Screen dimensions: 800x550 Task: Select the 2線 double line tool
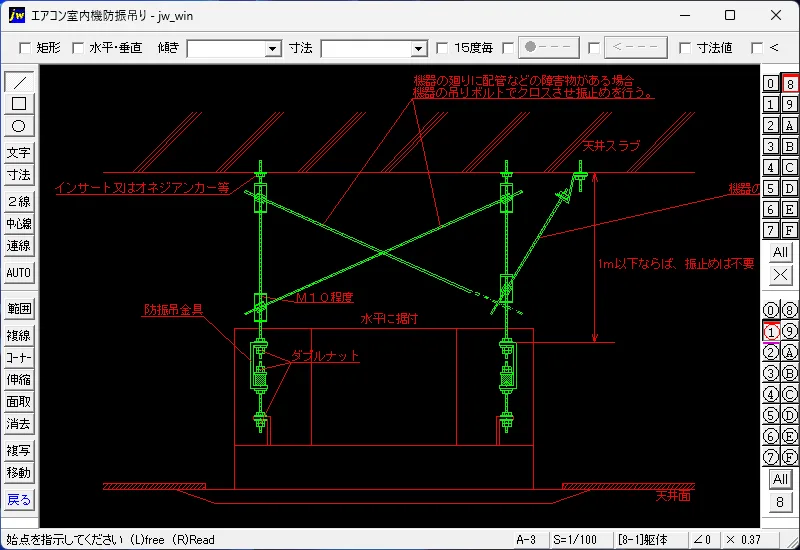[19, 201]
